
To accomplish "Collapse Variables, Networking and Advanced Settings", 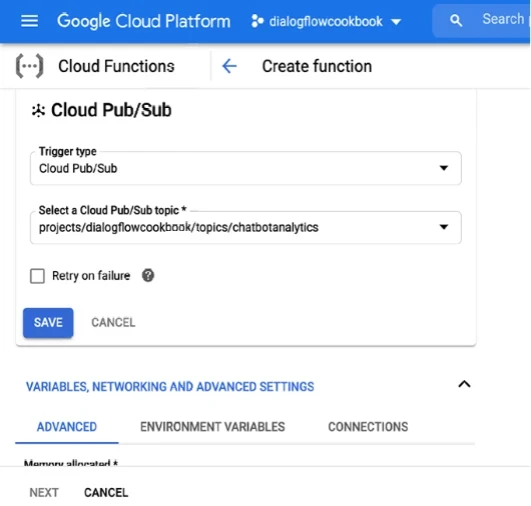I will click(464, 384).
